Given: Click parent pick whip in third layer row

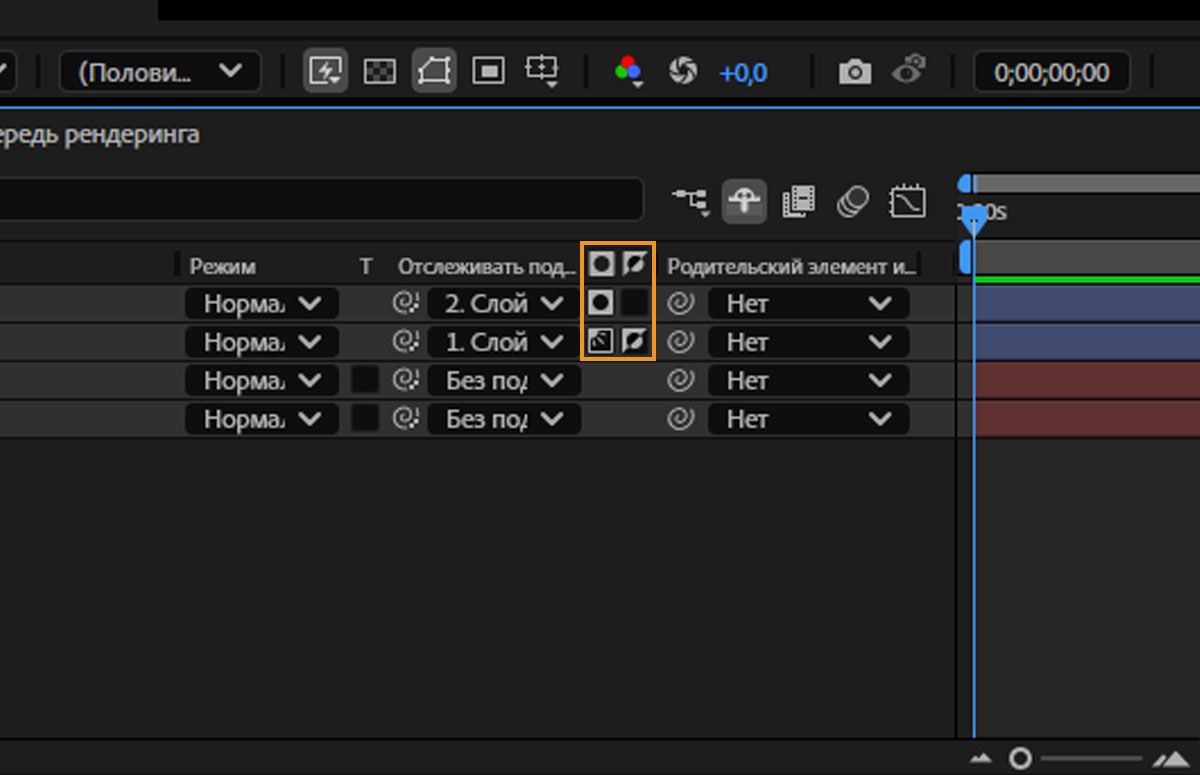Looking at the screenshot, I should 681,380.
